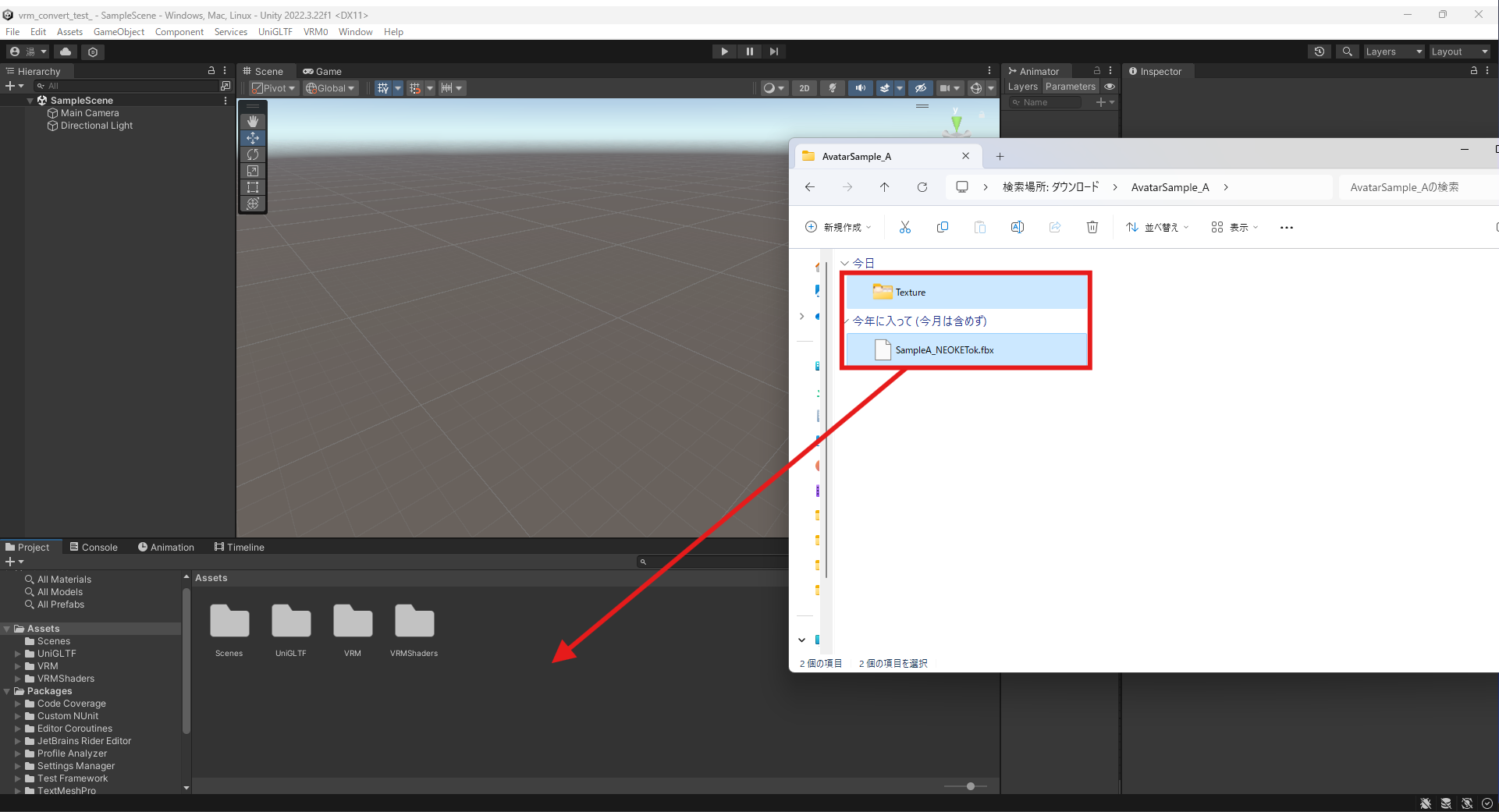Expand the Packages node in the Project panel
This screenshot has height=812, width=1499.
(6, 691)
